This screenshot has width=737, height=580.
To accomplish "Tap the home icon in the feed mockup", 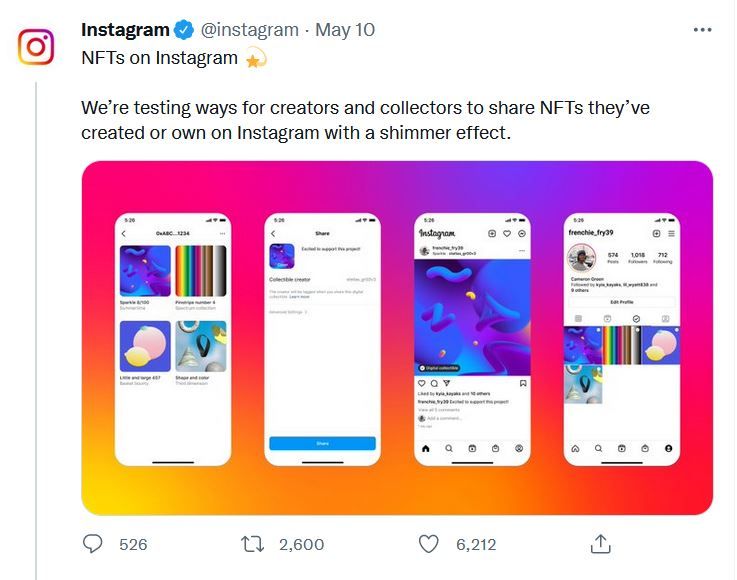I will pos(425,449).
